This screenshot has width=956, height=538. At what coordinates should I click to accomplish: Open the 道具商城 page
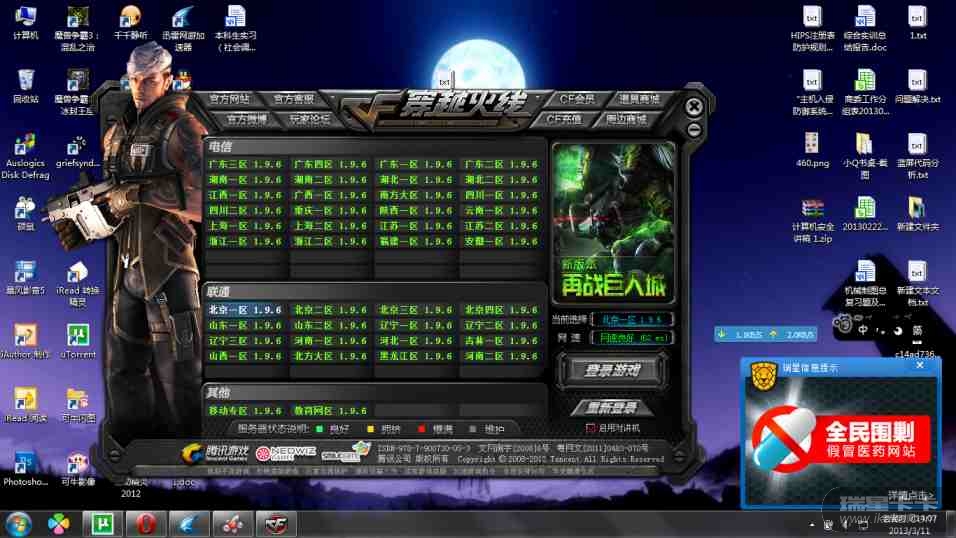[x=640, y=99]
